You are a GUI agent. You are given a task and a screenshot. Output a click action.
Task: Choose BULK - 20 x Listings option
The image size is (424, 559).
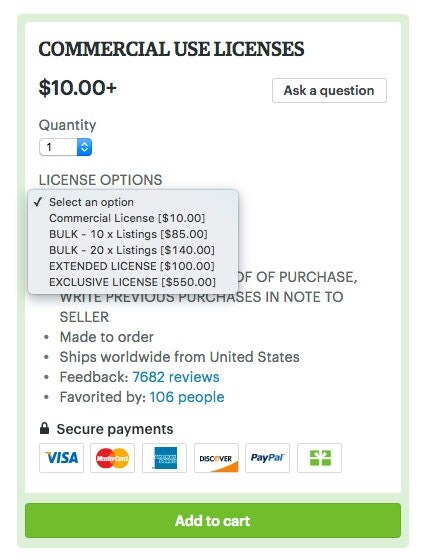coord(132,250)
